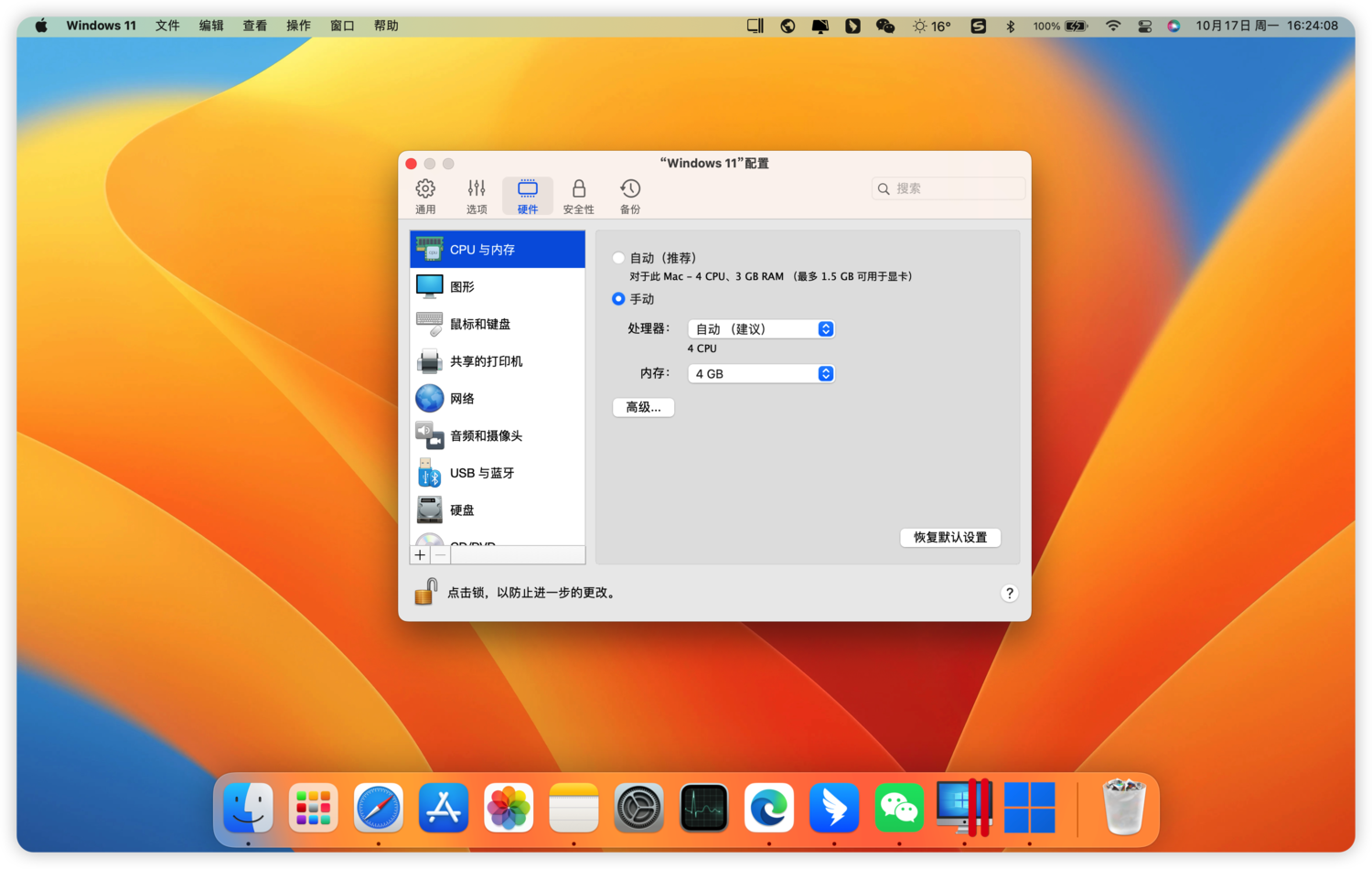Click the Wi-Fi icon in menu bar

pos(1113,26)
